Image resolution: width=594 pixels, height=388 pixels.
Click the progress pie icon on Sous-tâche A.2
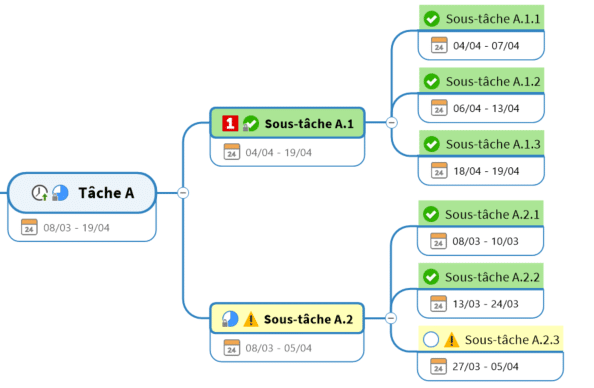point(230,319)
